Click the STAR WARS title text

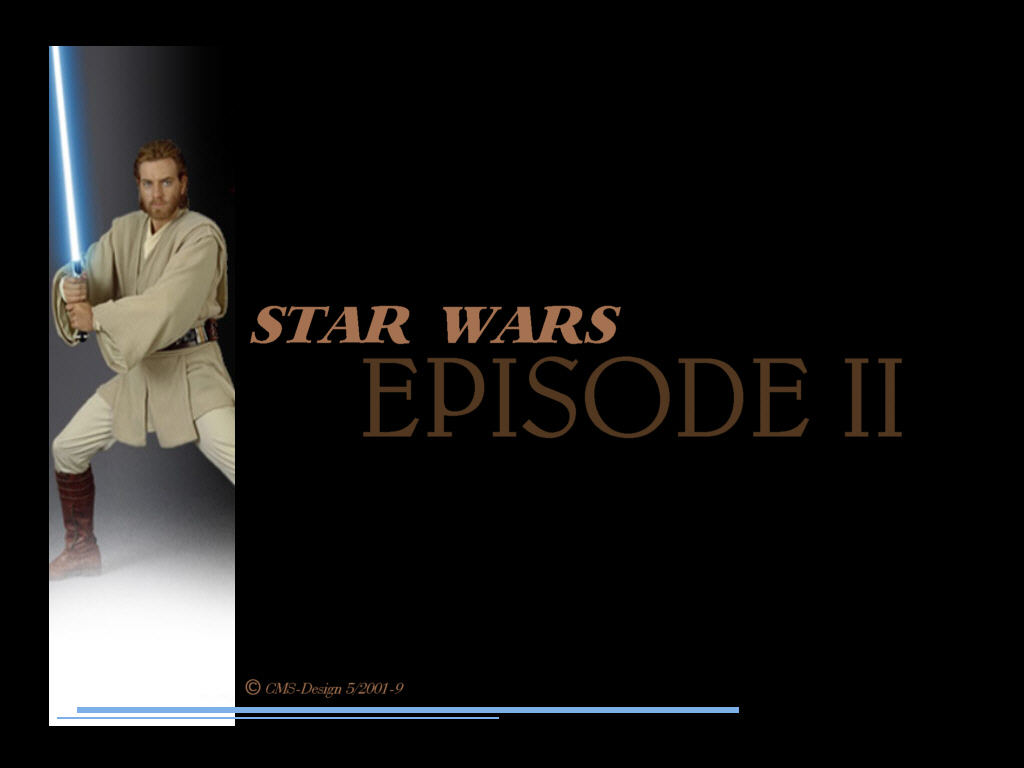click(x=435, y=322)
